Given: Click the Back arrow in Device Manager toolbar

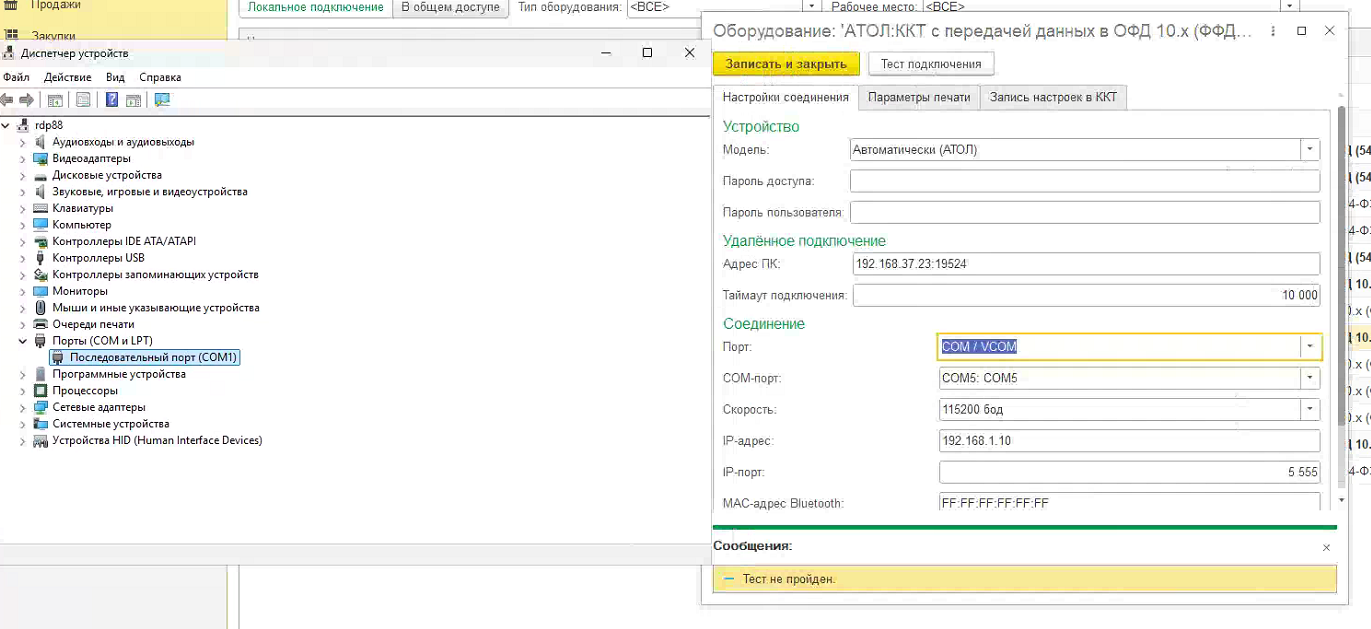Looking at the screenshot, I should pos(8,100).
